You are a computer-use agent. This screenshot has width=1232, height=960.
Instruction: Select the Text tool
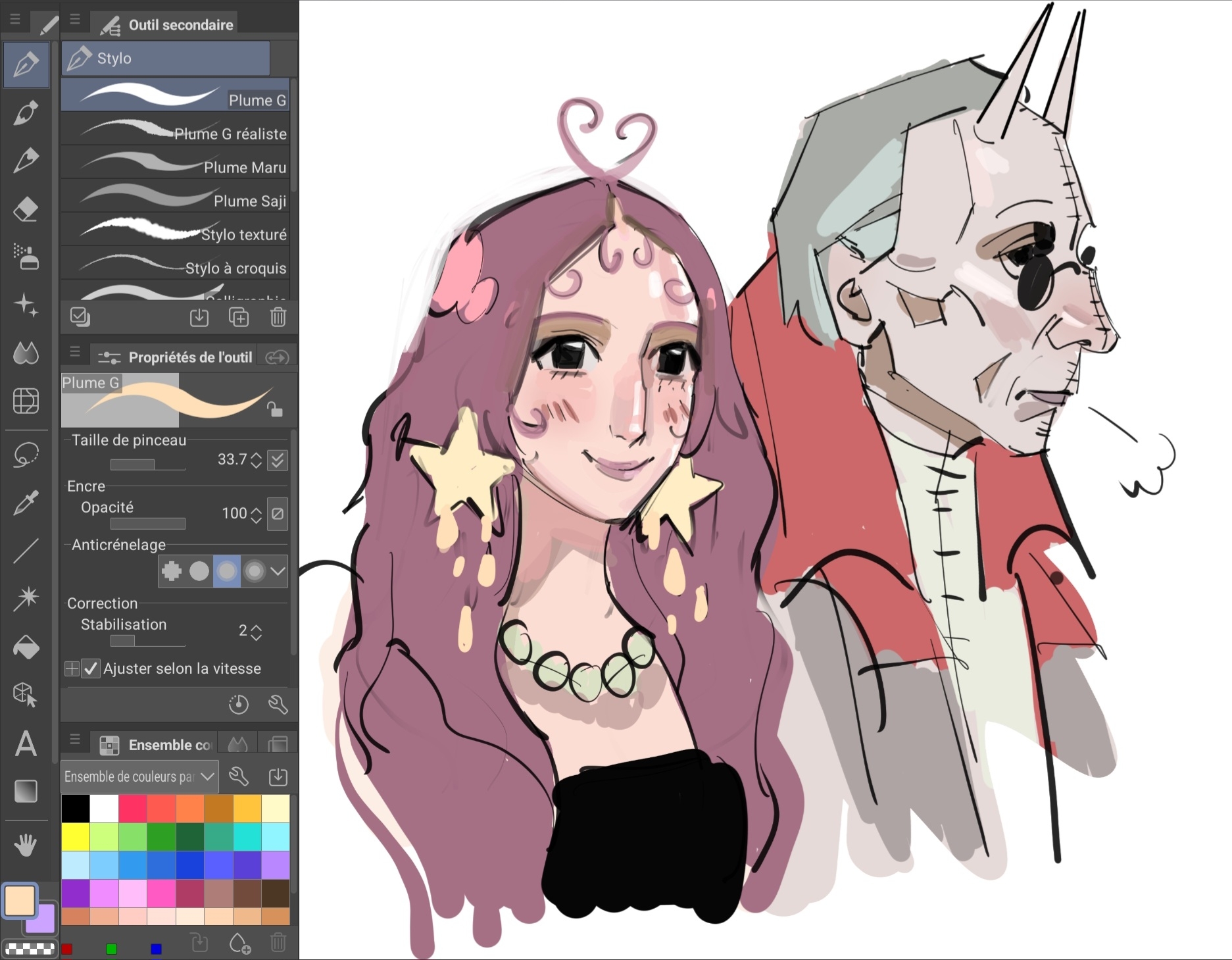point(26,744)
